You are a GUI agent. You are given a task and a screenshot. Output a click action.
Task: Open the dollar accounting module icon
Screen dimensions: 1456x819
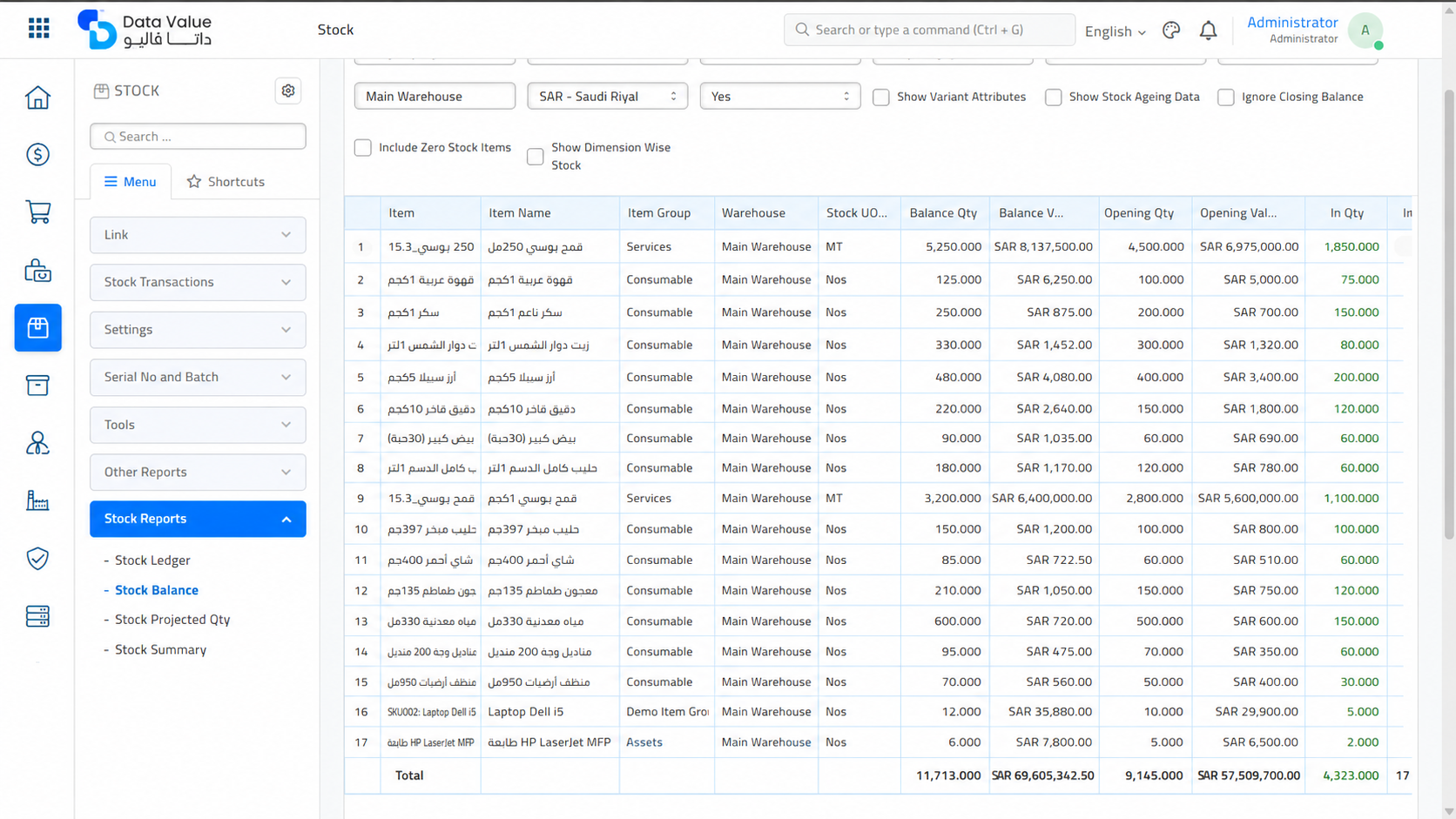(x=37, y=155)
